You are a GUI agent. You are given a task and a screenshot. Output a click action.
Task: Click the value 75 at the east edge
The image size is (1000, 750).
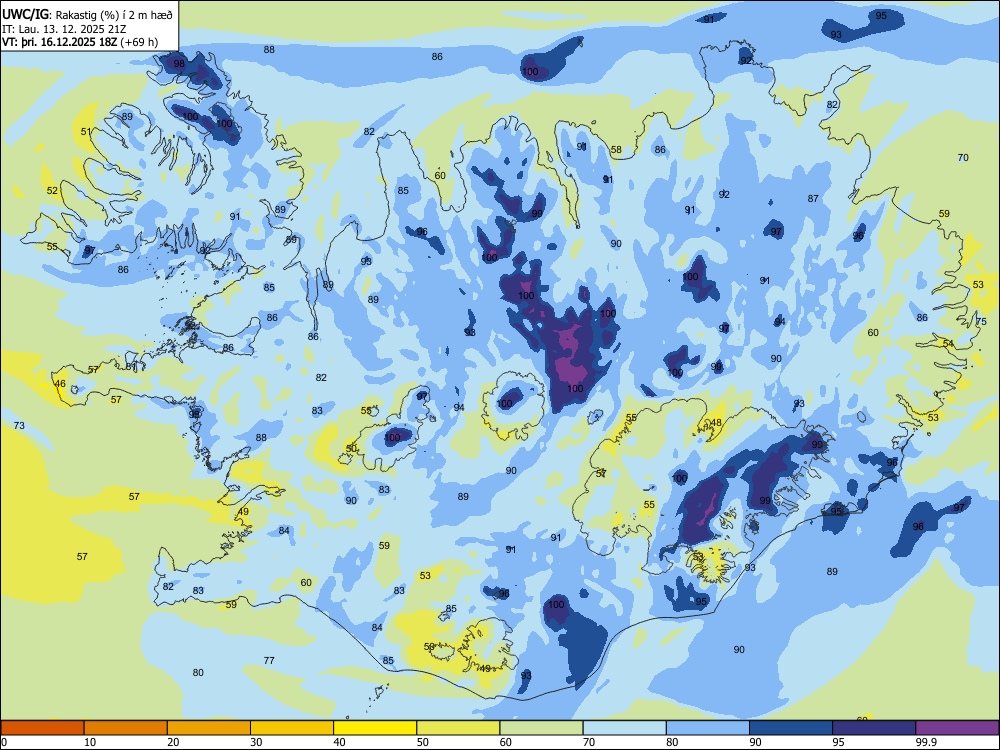click(982, 323)
